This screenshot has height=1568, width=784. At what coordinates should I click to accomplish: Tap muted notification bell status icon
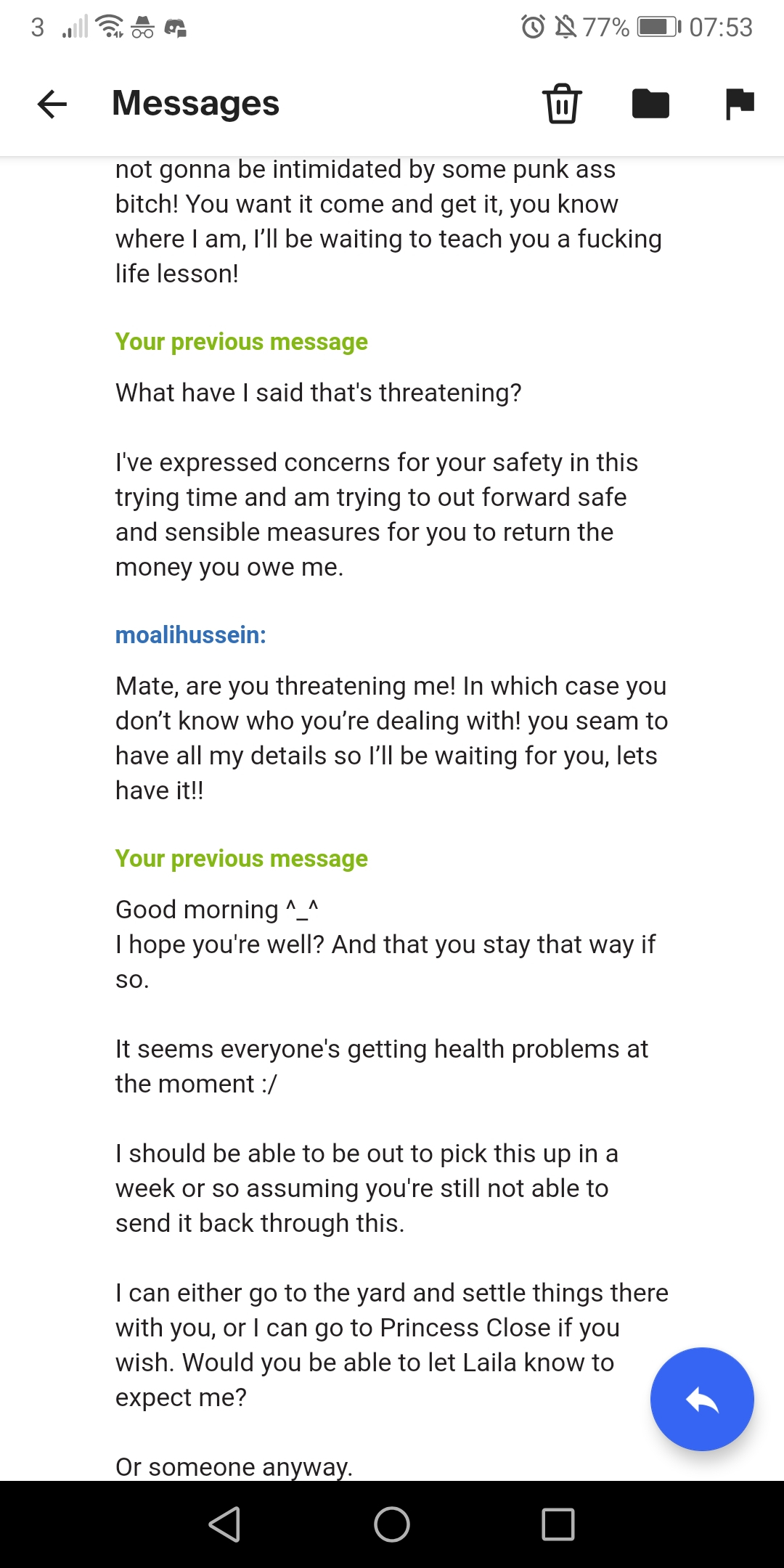[x=565, y=28]
